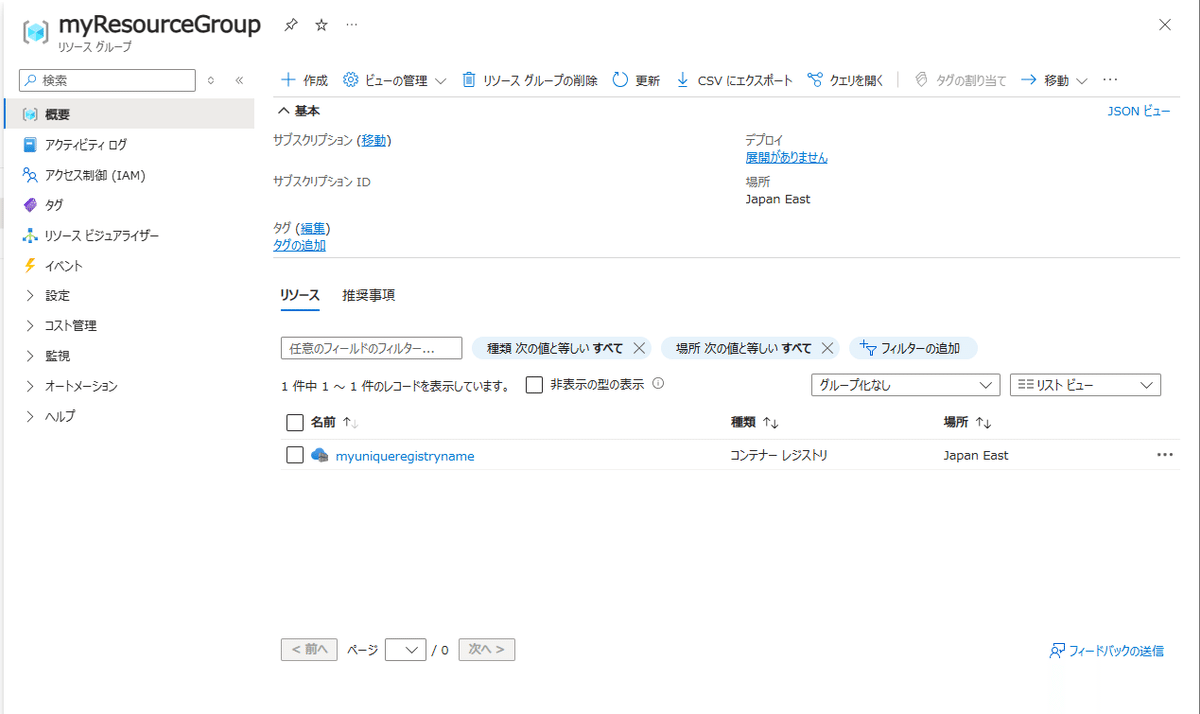Collapse the 基本 essentials section

pyautogui.click(x=300, y=111)
